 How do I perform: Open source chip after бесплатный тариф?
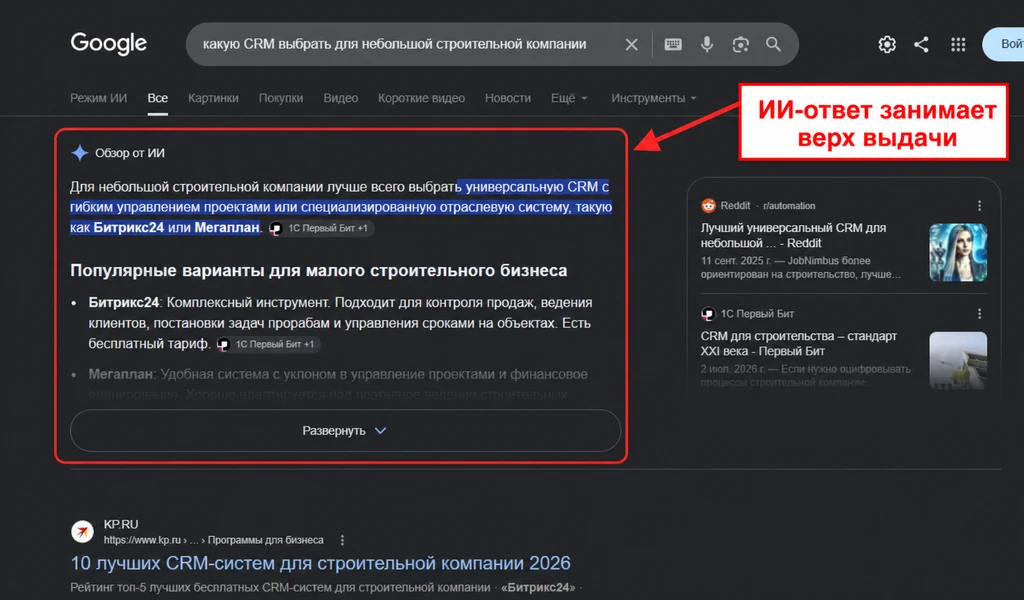pos(268,344)
